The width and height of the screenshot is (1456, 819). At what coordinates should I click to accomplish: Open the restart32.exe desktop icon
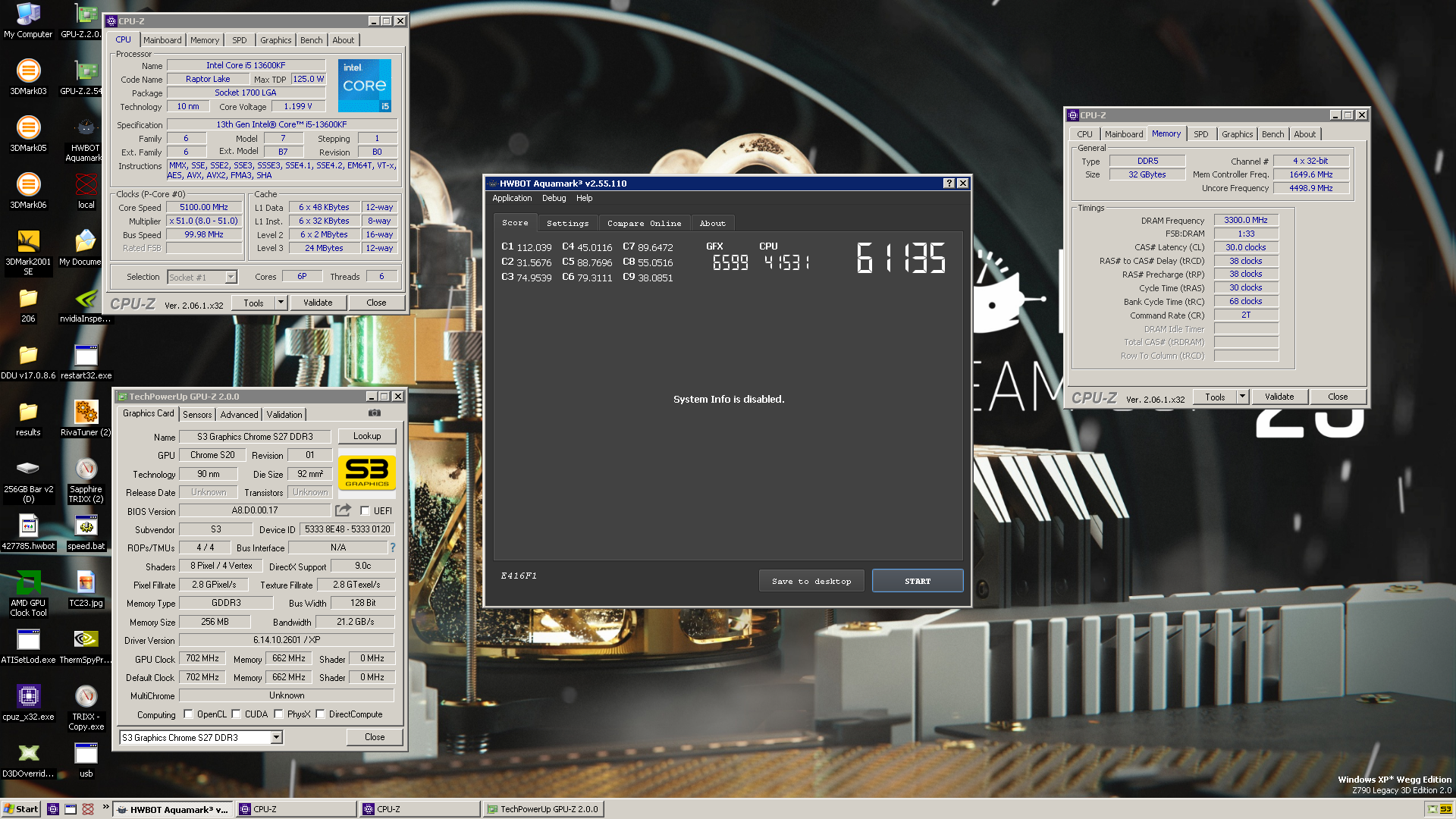86,361
